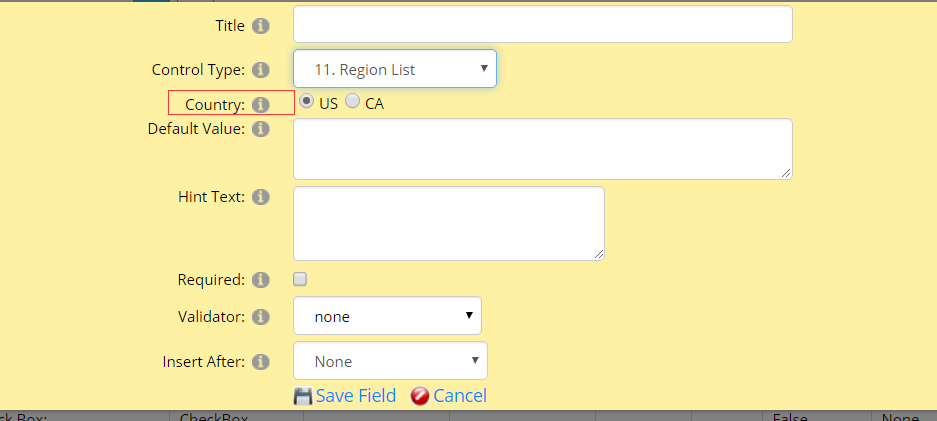Click the Validator info icon

point(260,316)
